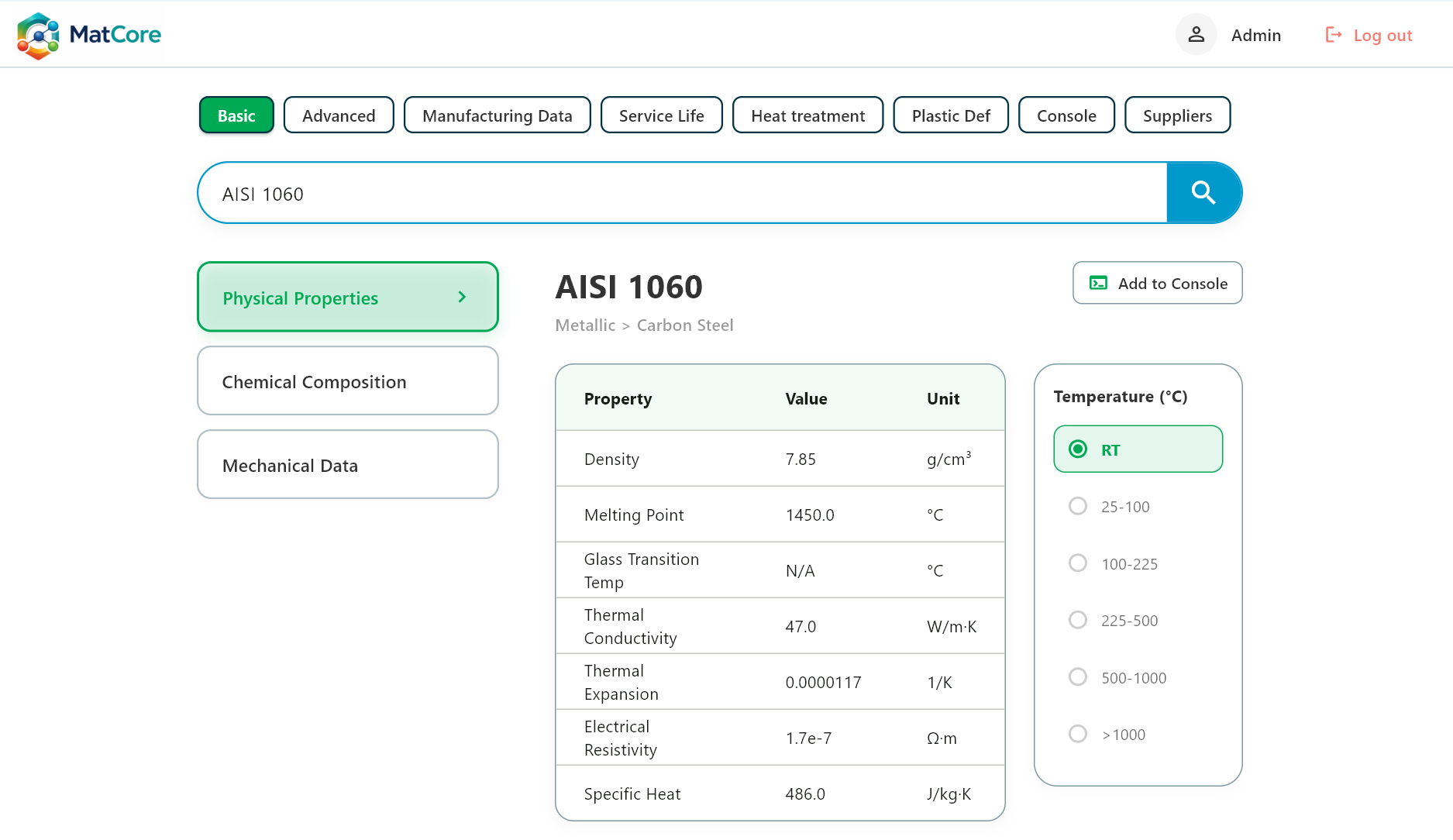Run search with the magnifier button
The height and width of the screenshot is (840, 1453).
point(1203,192)
